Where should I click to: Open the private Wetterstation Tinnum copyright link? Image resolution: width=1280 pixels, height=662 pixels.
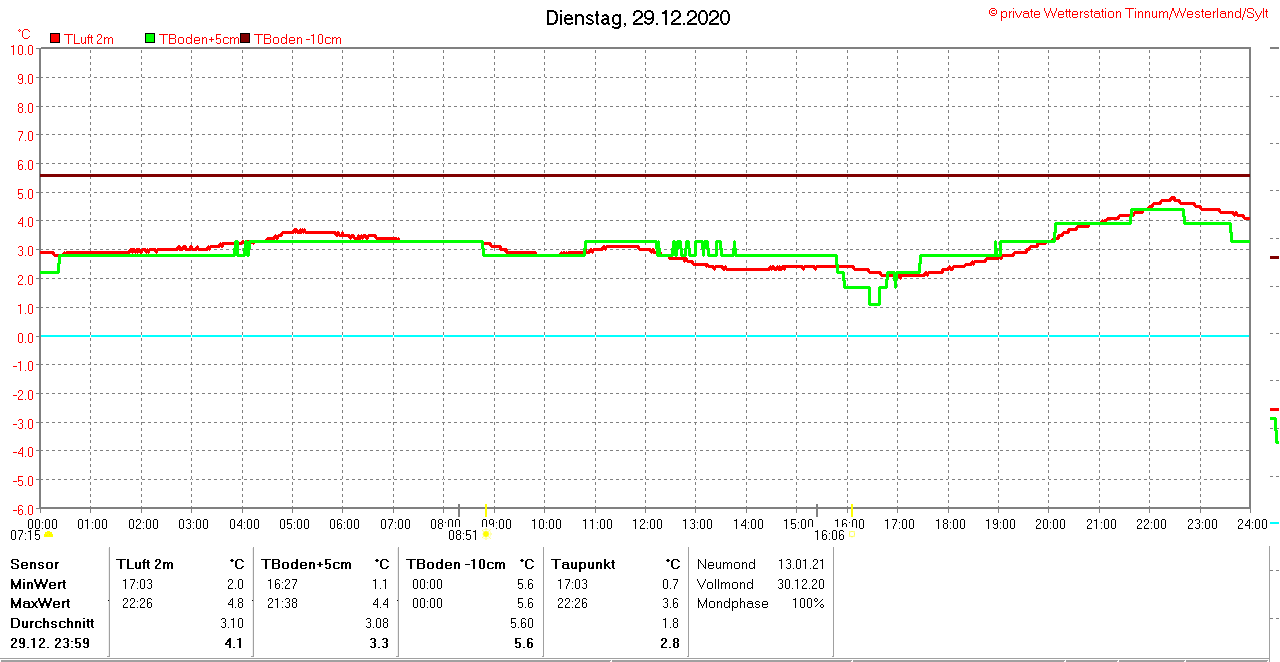(x=1128, y=13)
